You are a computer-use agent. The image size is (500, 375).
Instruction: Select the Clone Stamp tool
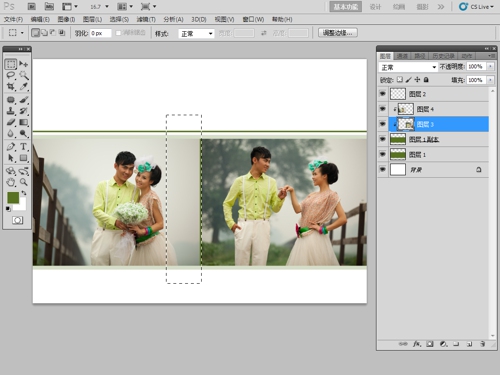(x=11, y=111)
